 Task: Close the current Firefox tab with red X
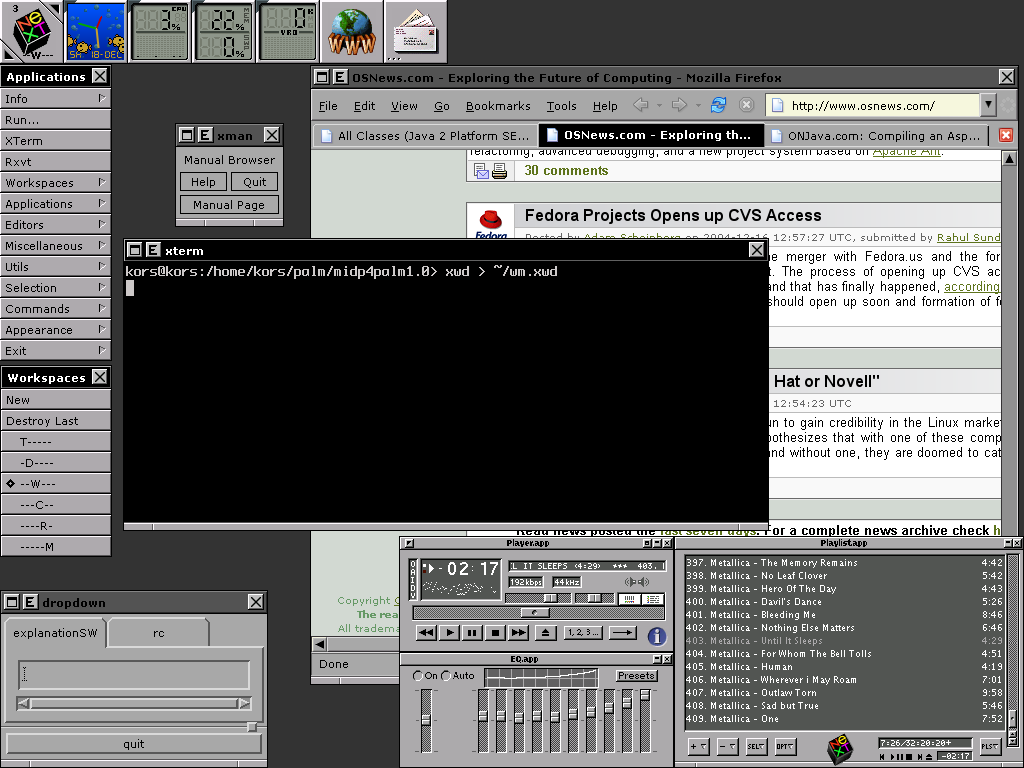pyautogui.click(x=1006, y=135)
